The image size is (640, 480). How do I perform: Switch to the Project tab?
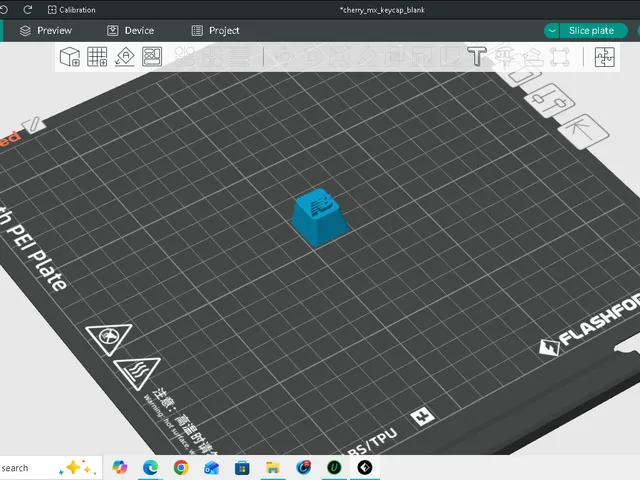click(x=216, y=31)
